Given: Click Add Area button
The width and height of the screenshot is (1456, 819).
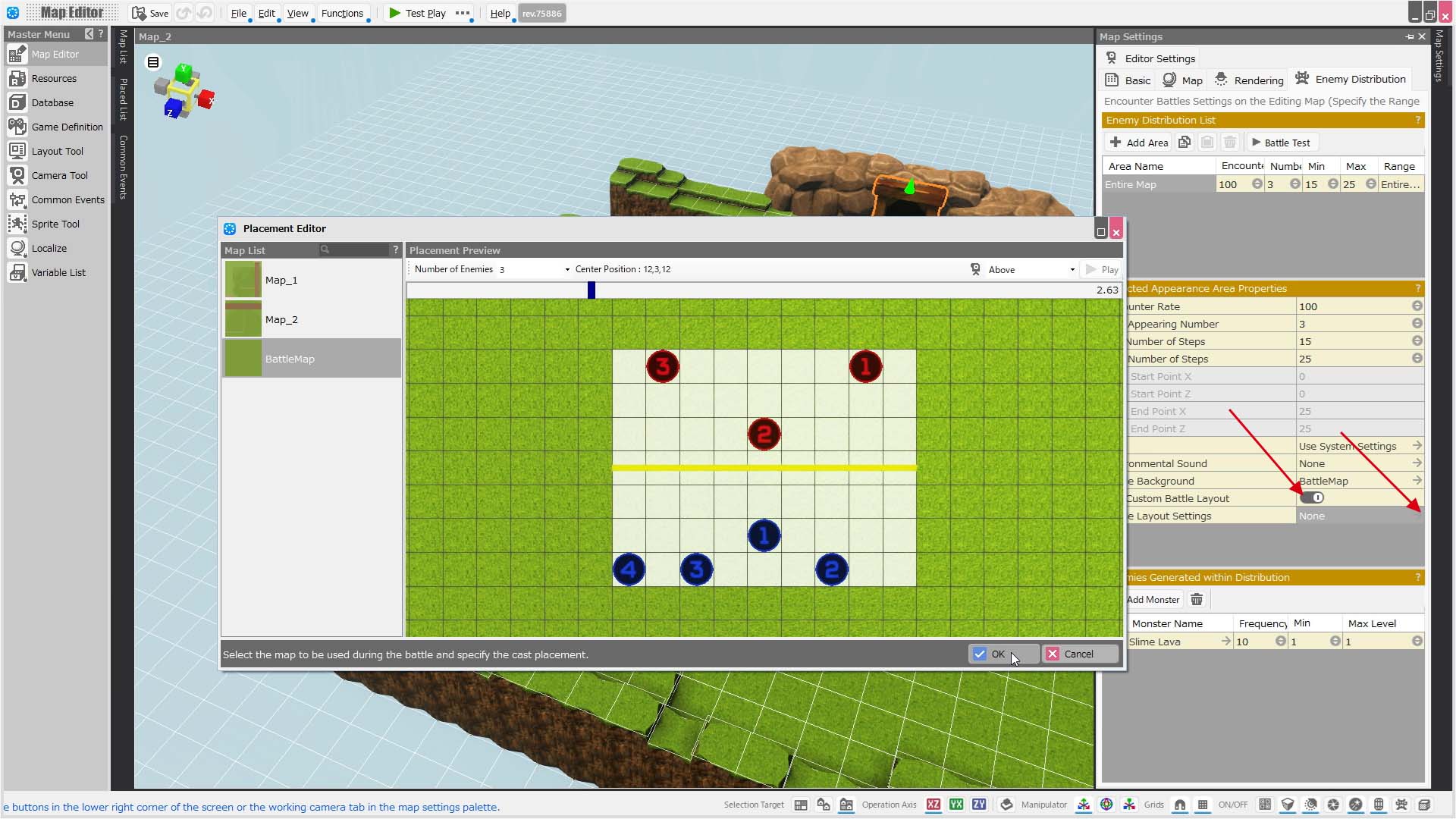Looking at the screenshot, I should tap(1138, 143).
